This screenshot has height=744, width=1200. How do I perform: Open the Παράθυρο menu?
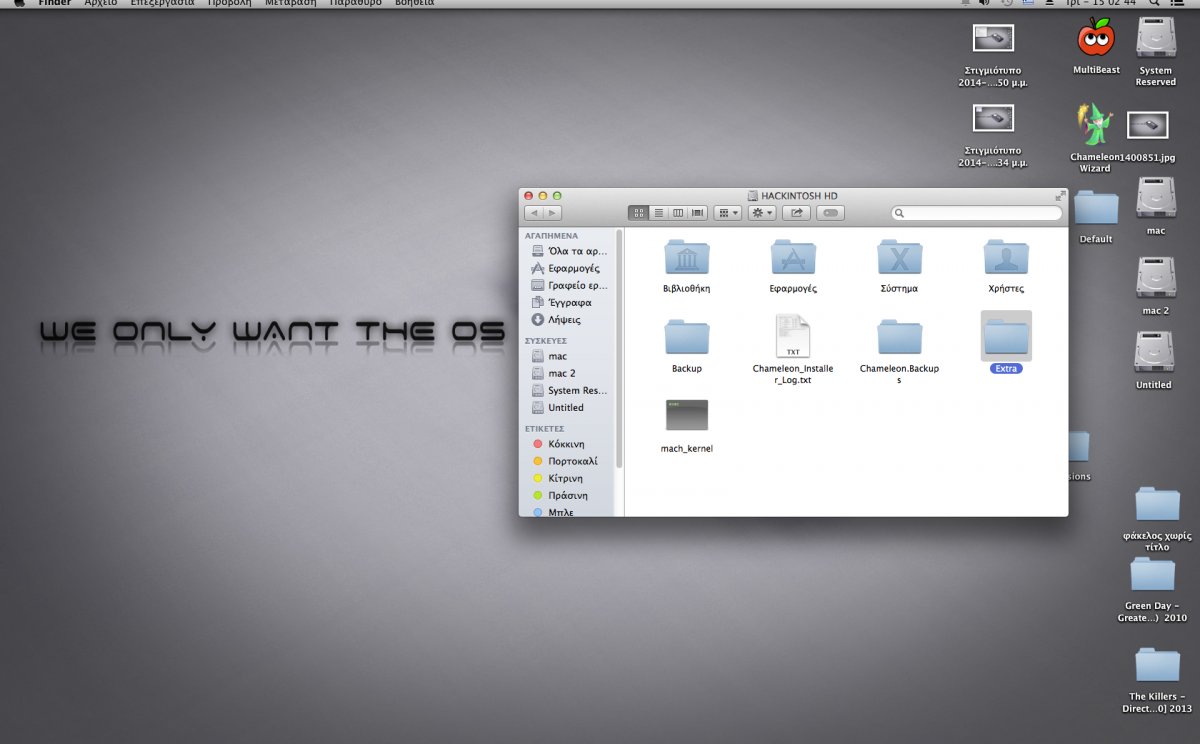(355, 4)
